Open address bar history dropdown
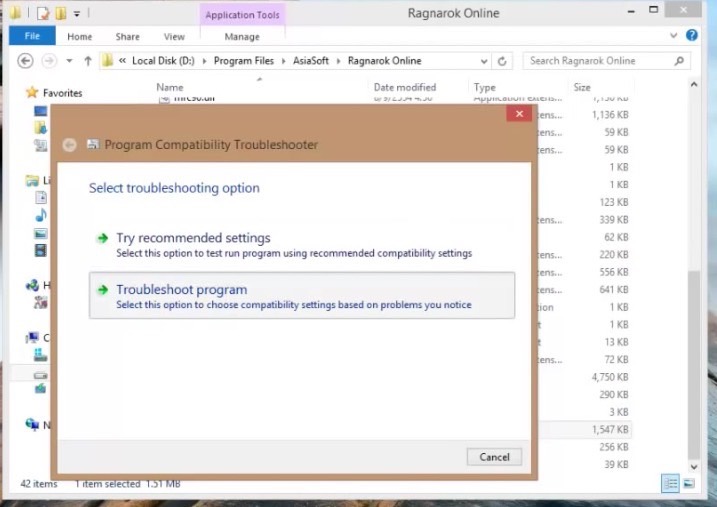 click(x=483, y=61)
